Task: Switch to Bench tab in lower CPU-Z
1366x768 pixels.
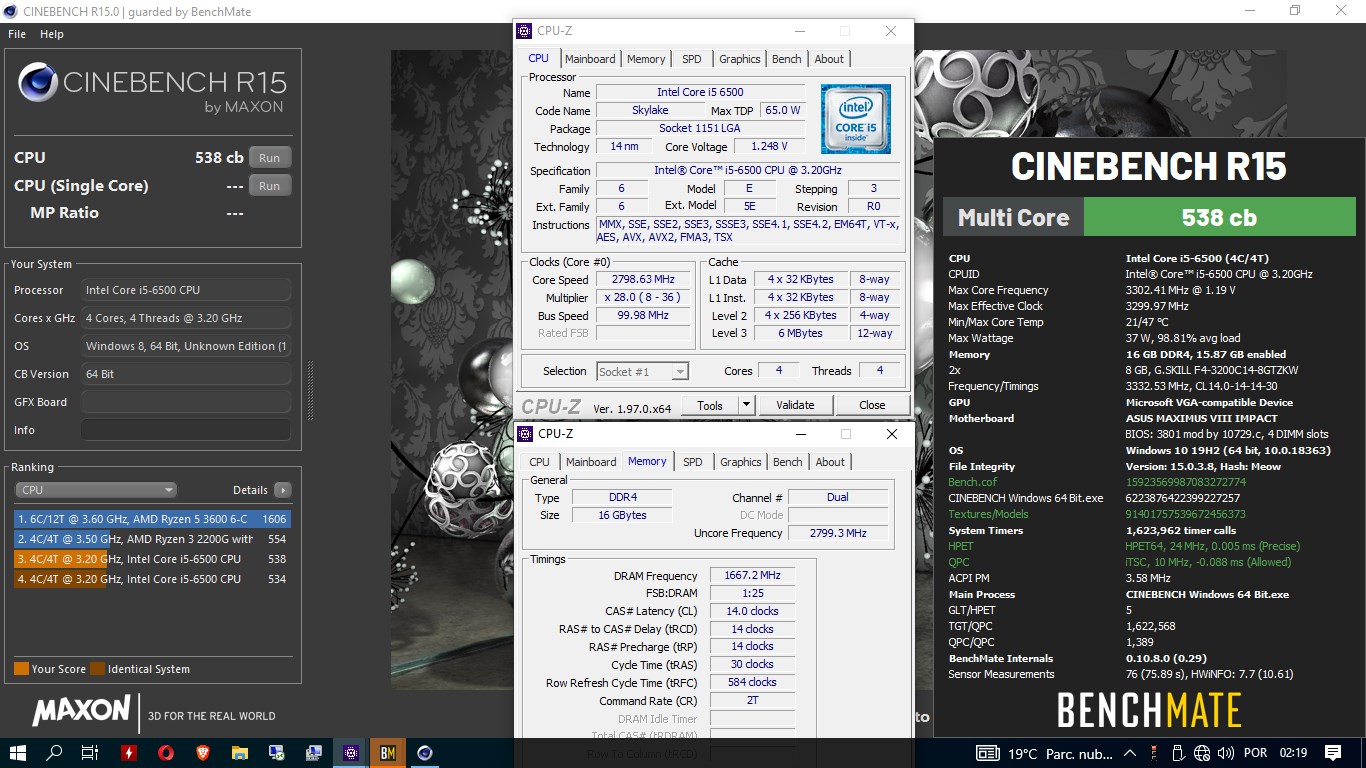Action: [x=788, y=462]
